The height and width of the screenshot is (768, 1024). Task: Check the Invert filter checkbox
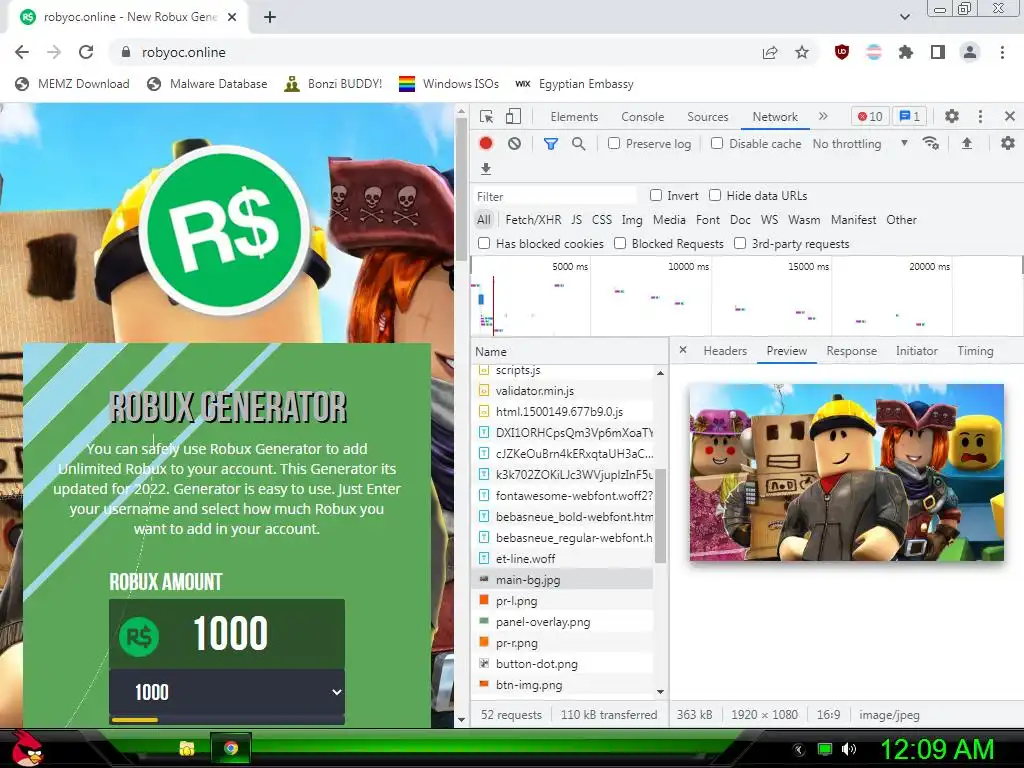656,195
